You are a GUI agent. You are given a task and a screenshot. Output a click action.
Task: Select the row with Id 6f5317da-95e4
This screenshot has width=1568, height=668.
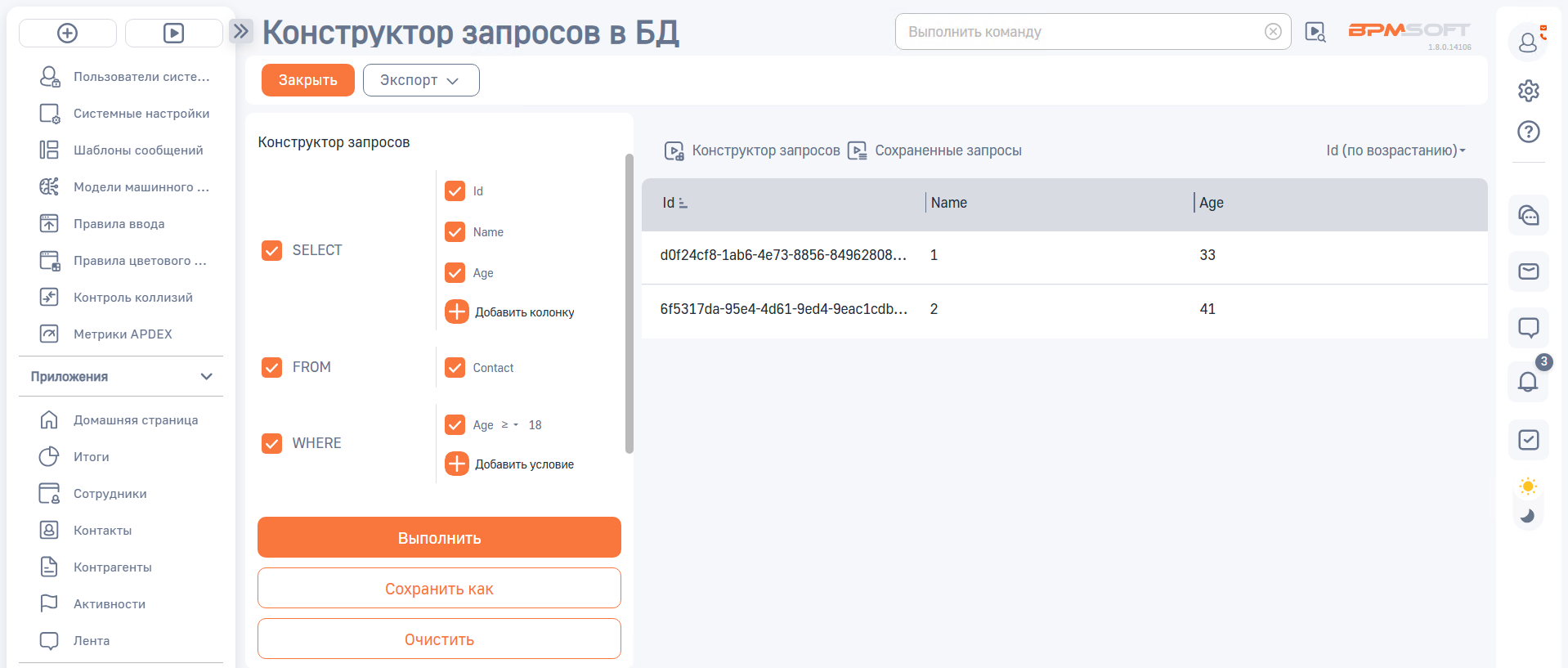(x=1064, y=311)
